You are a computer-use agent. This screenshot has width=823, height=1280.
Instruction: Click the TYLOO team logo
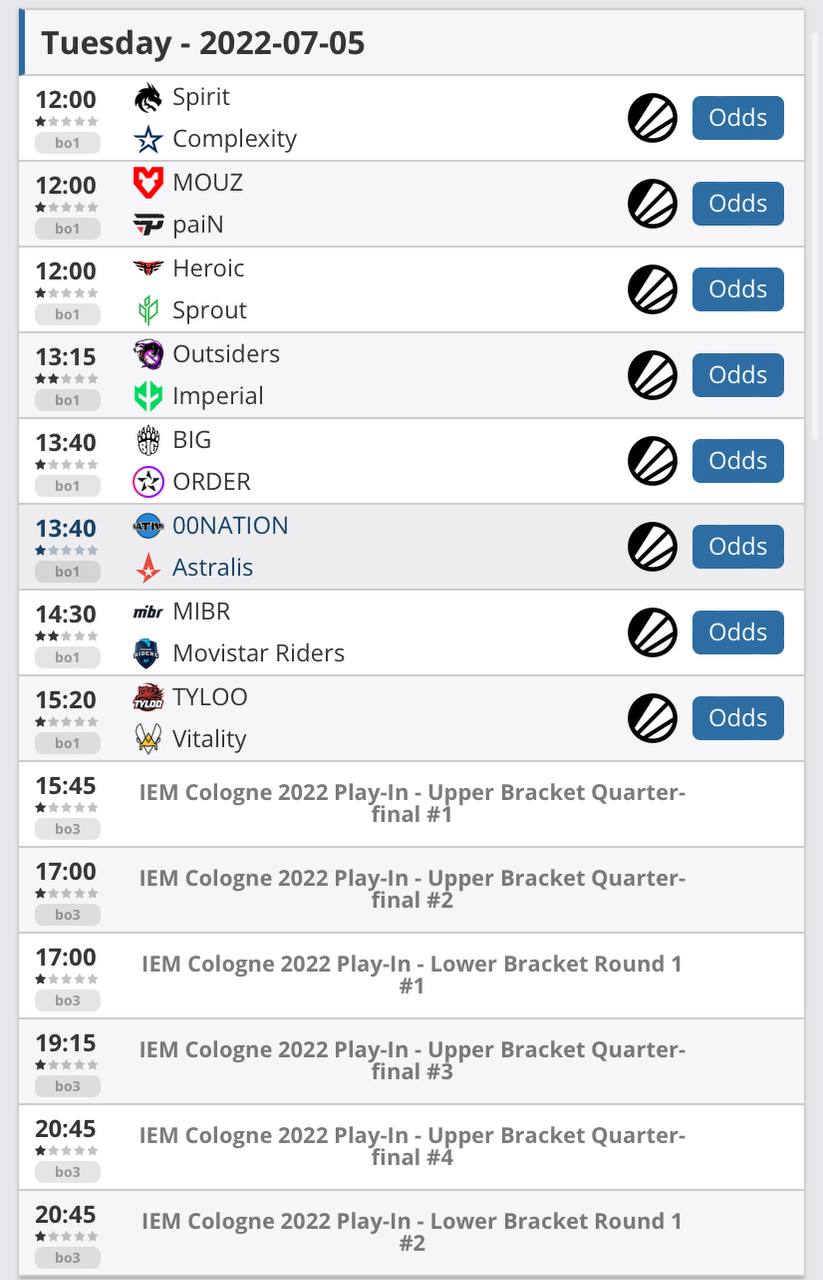click(148, 698)
